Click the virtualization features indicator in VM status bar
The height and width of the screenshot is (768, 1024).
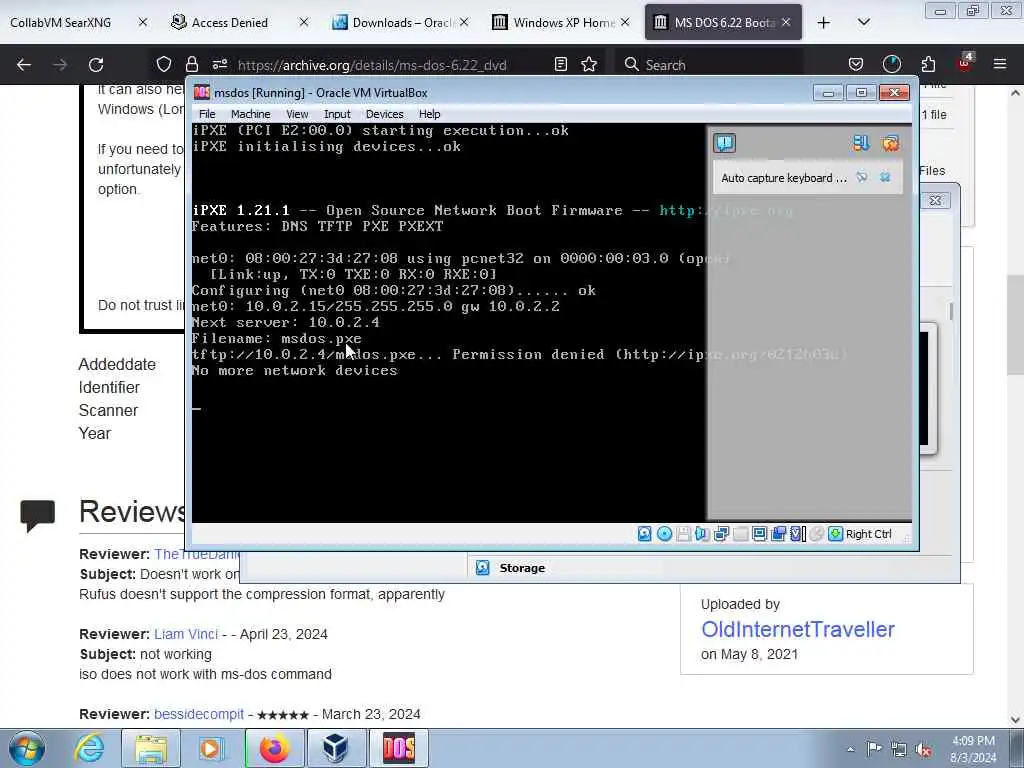[797, 534]
